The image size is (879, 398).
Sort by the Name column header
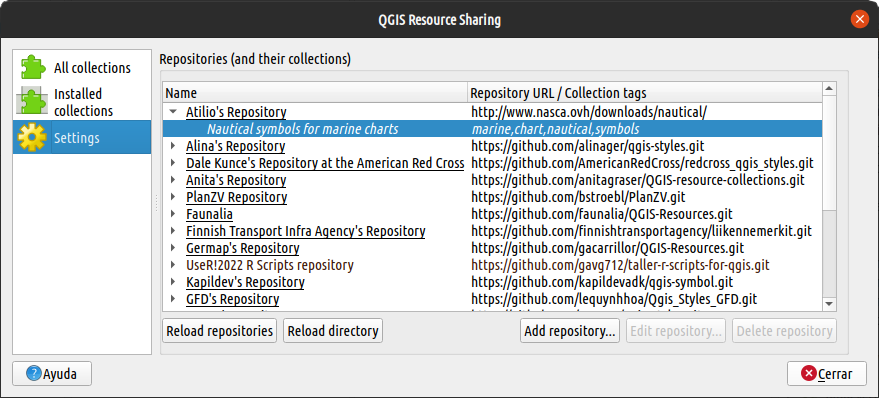point(315,92)
